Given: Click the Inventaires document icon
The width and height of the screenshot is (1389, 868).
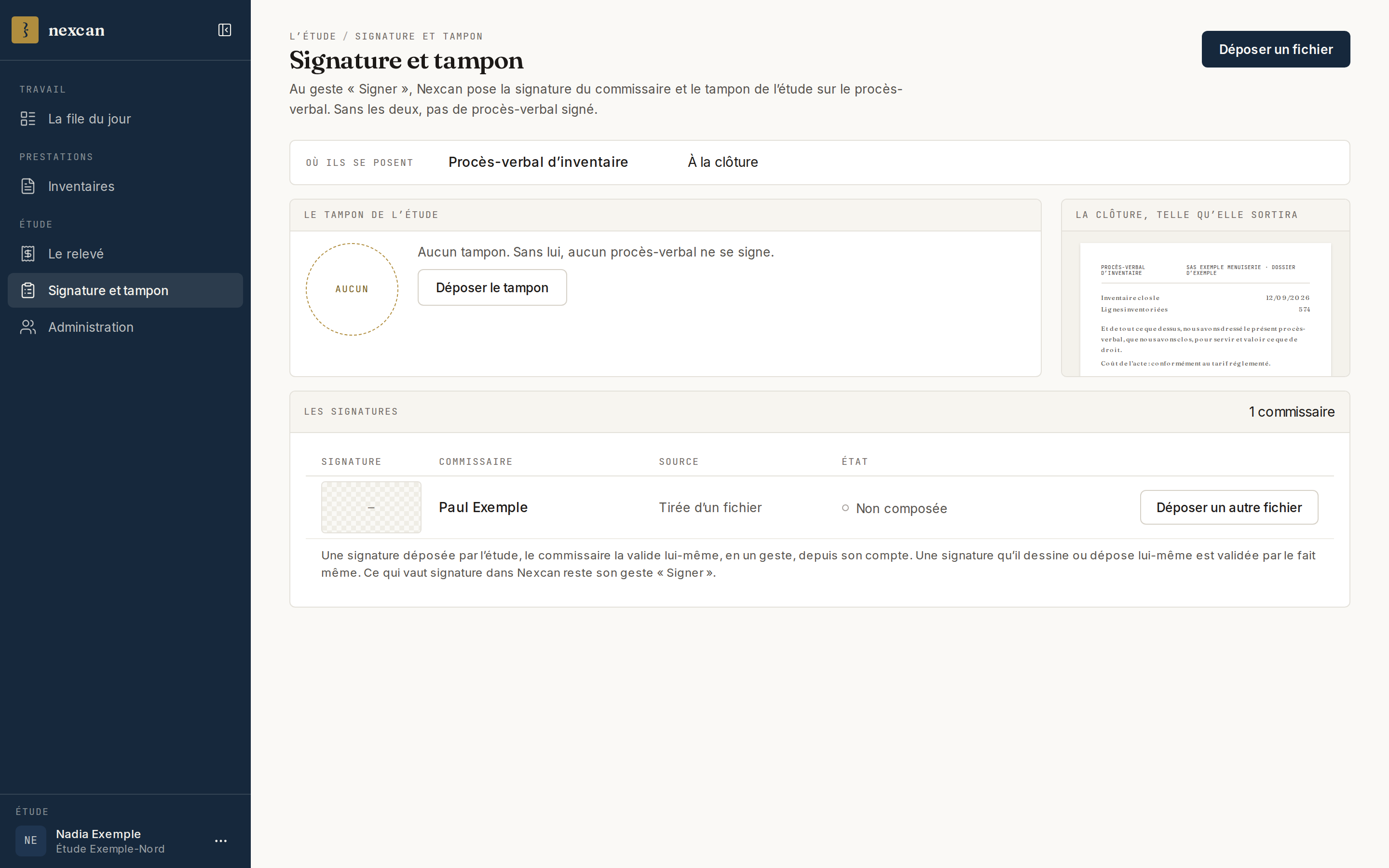Looking at the screenshot, I should tap(28, 186).
